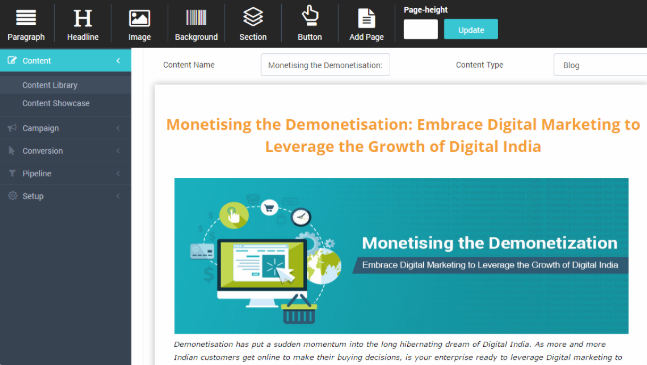Click the Setup gear icon
The height and width of the screenshot is (365, 647).
click(12, 195)
